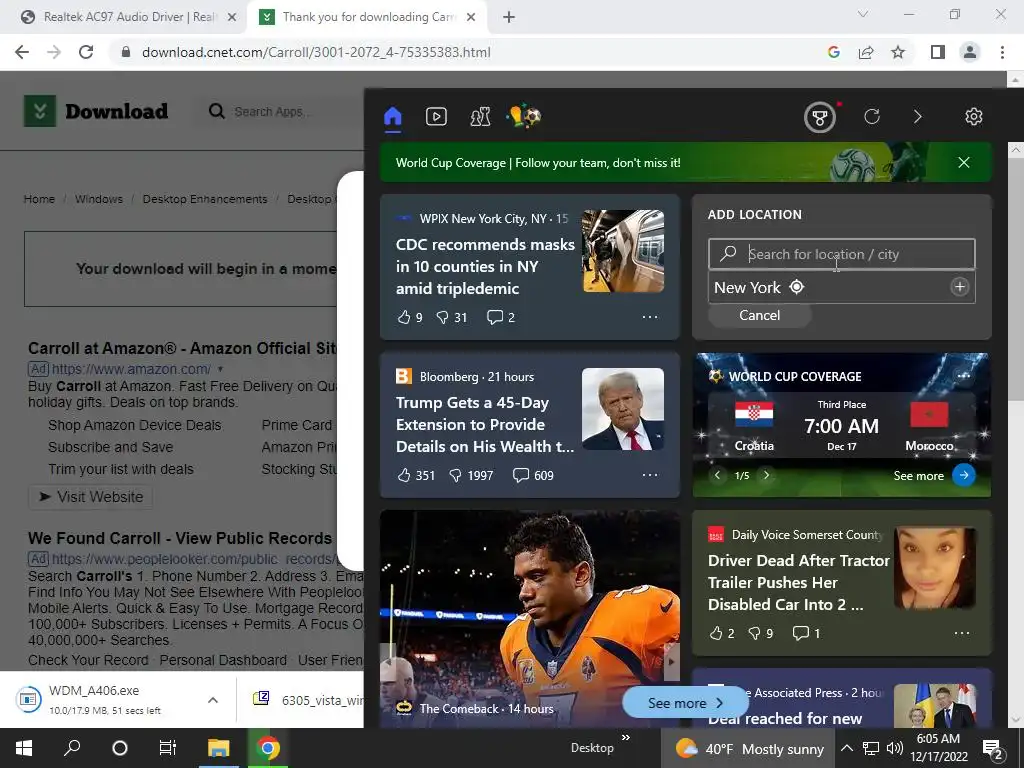The height and width of the screenshot is (768, 1024).
Task: Click the rewards medal icon
Action: (x=820, y=118)
